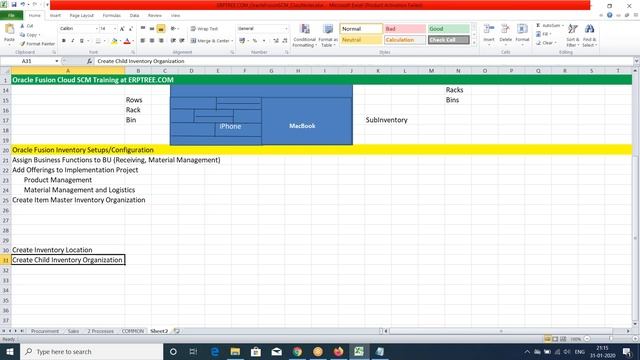Open the font size dropdown
This screenshot has width=640, height=360.
coord(115,29)
